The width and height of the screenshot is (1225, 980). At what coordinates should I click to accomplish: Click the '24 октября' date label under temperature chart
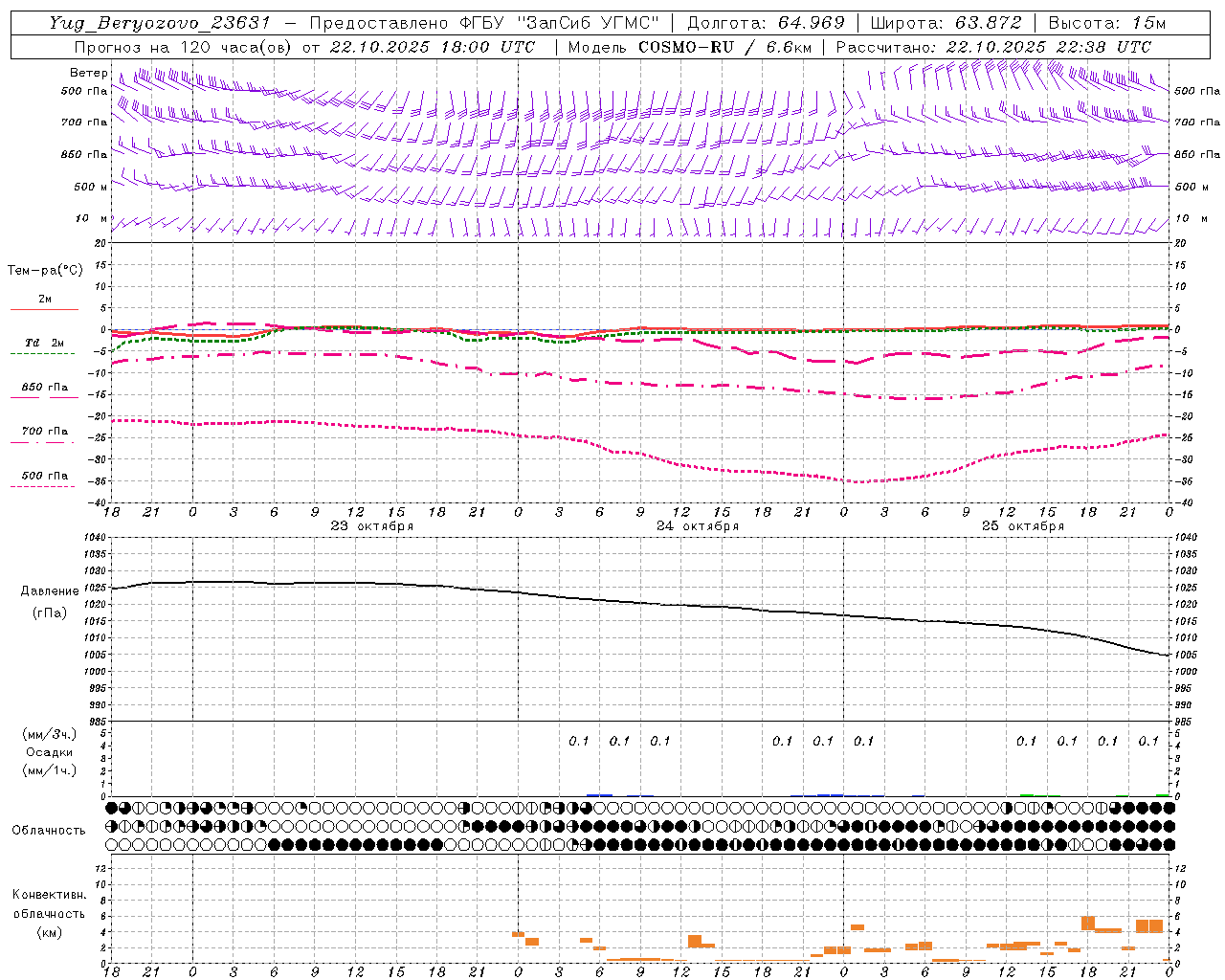pos(698,526)
